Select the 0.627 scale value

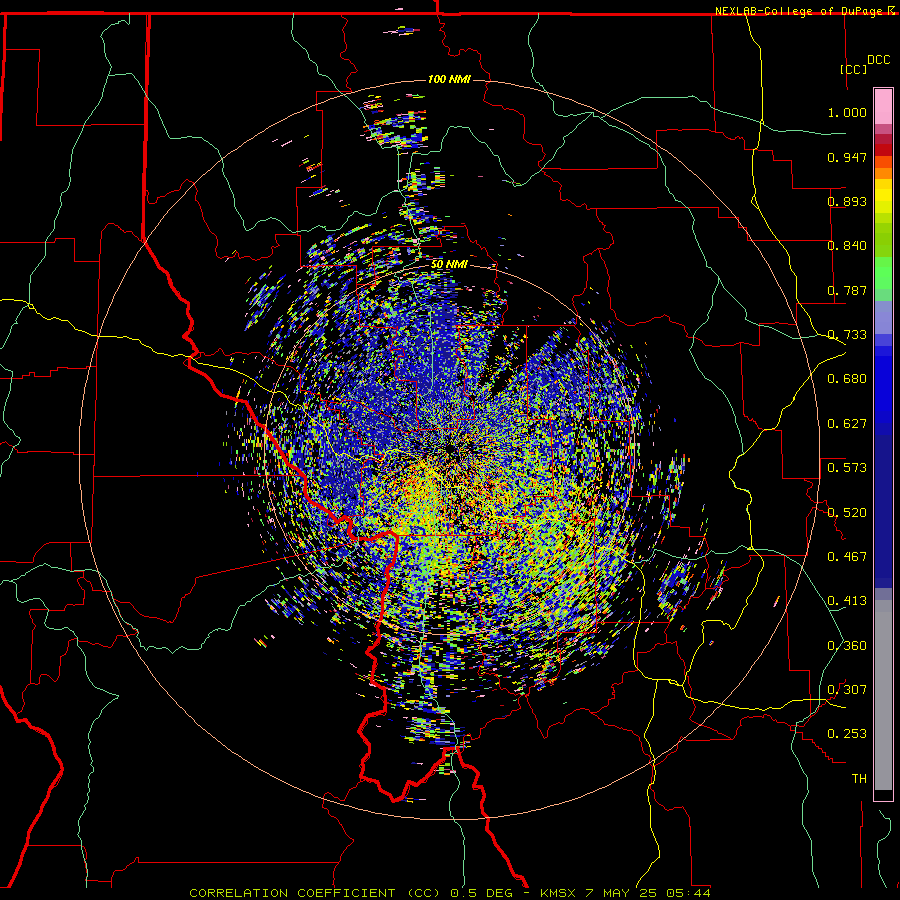point(847,424)
